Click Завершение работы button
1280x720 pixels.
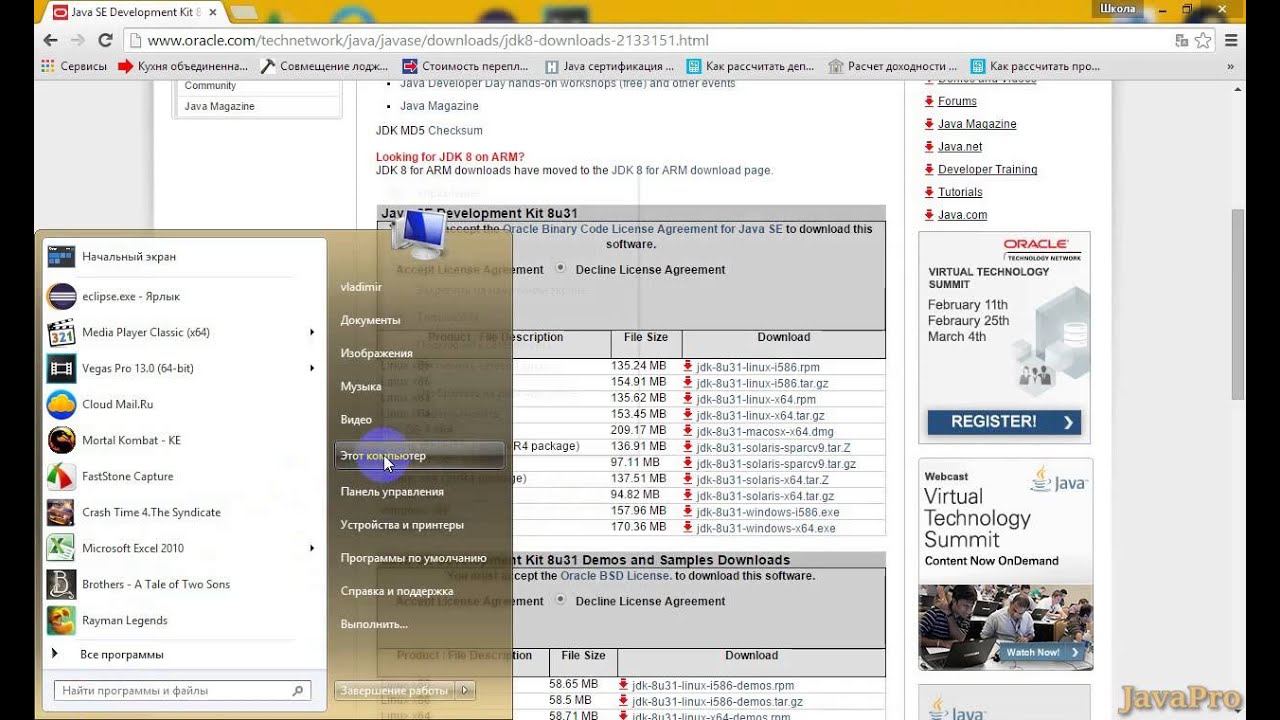(394, 690)
